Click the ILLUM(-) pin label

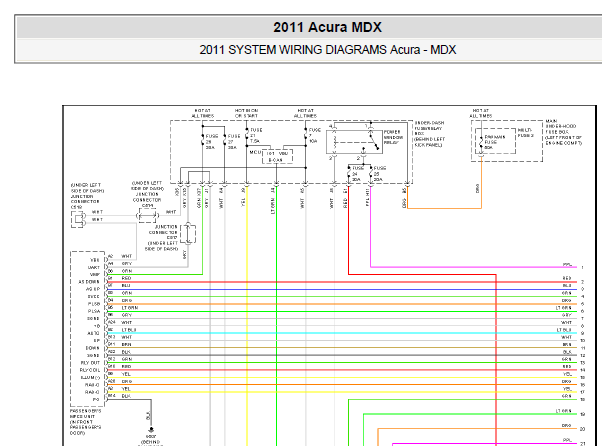pos(90,378)
